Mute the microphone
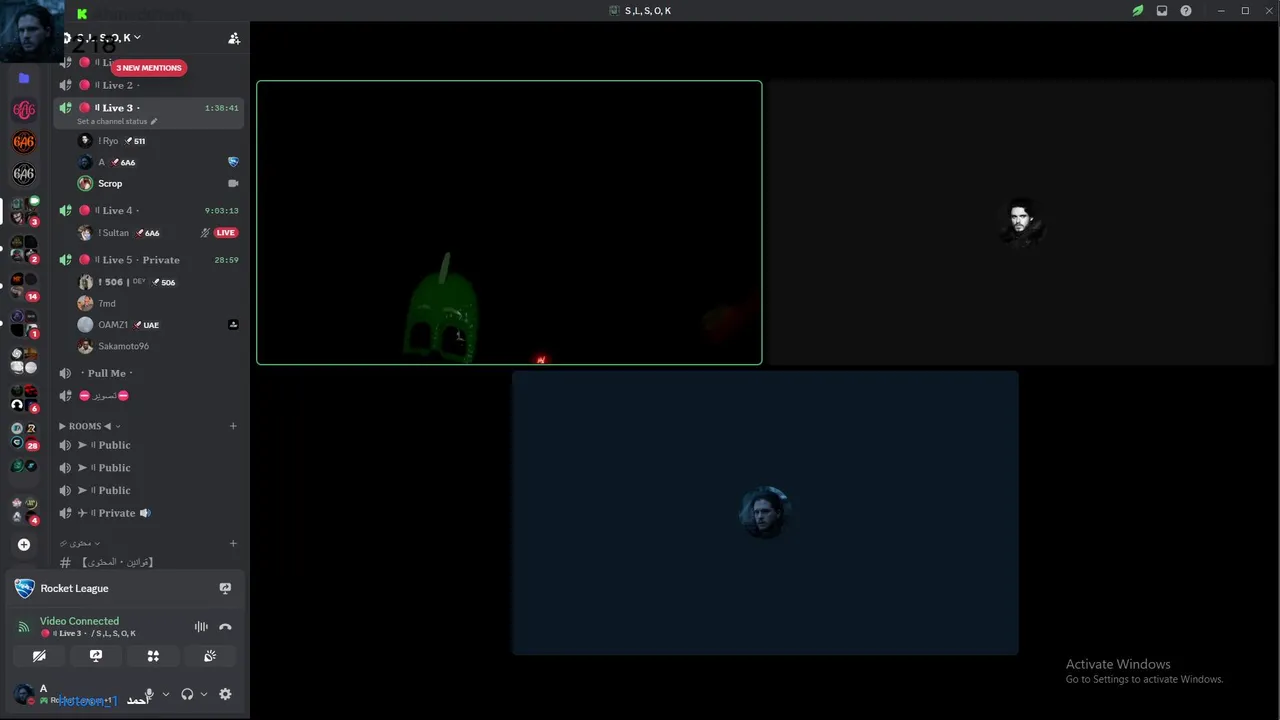The width and height of the screenshot is (1280, 720). 149,694
